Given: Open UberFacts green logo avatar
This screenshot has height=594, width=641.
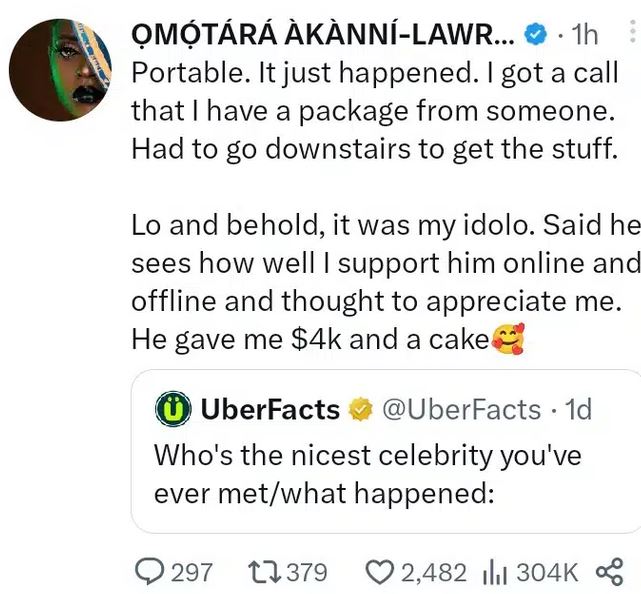Looking at the screenshot, I should (172, 408).
